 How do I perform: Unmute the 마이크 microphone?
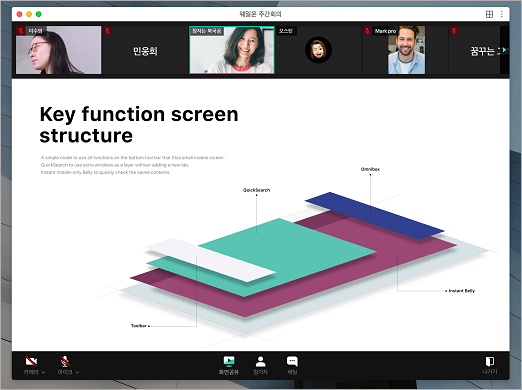[65, 361]
